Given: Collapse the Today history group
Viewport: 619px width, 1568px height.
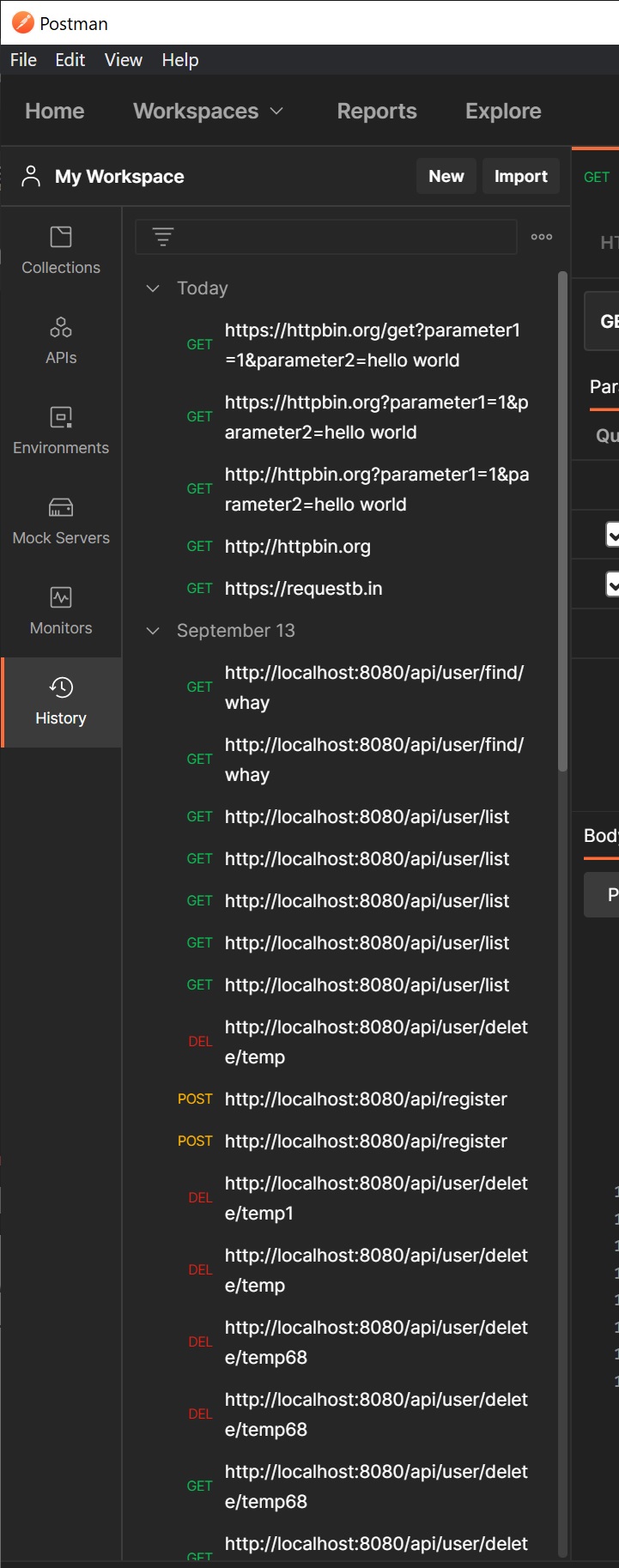Looking at the screenshot, I should [153, 288].
